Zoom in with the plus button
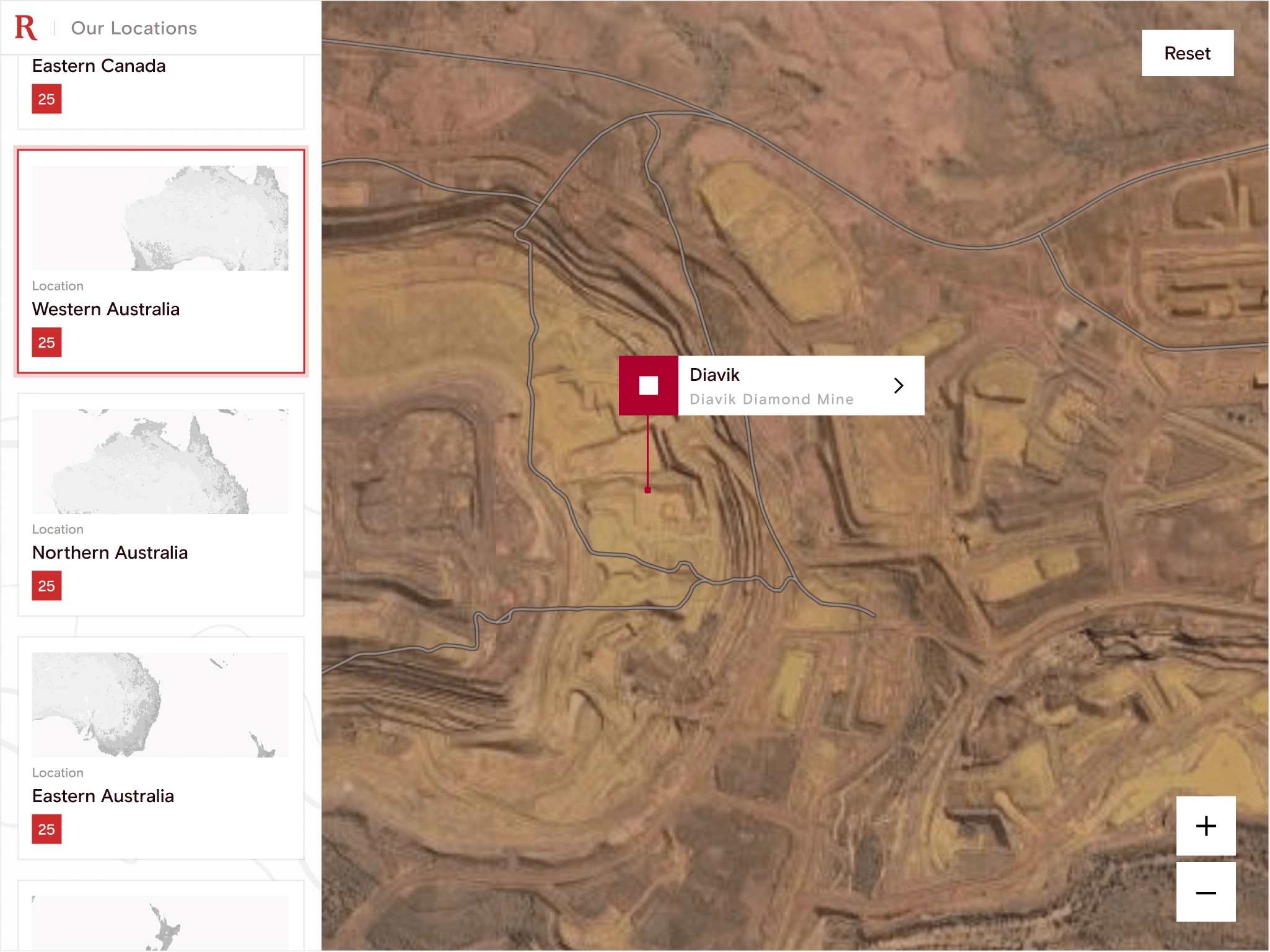1270x952 pixels. [x=1206, y=826]
